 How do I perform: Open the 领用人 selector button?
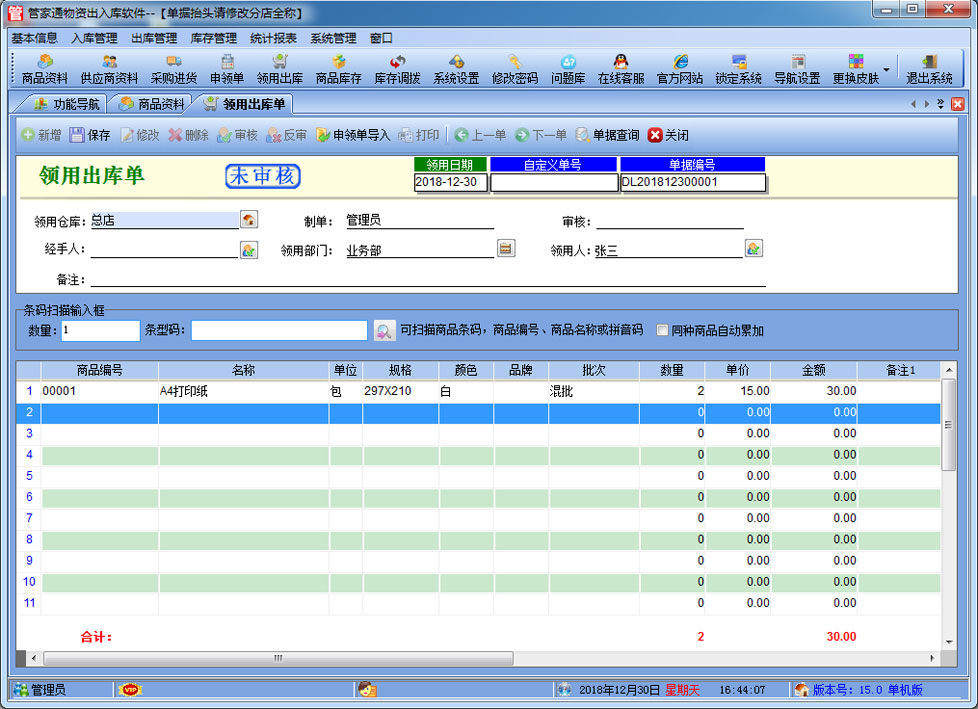754,249
